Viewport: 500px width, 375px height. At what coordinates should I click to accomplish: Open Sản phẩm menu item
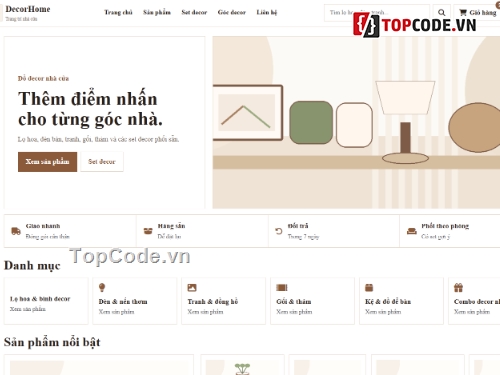(157, 12)
